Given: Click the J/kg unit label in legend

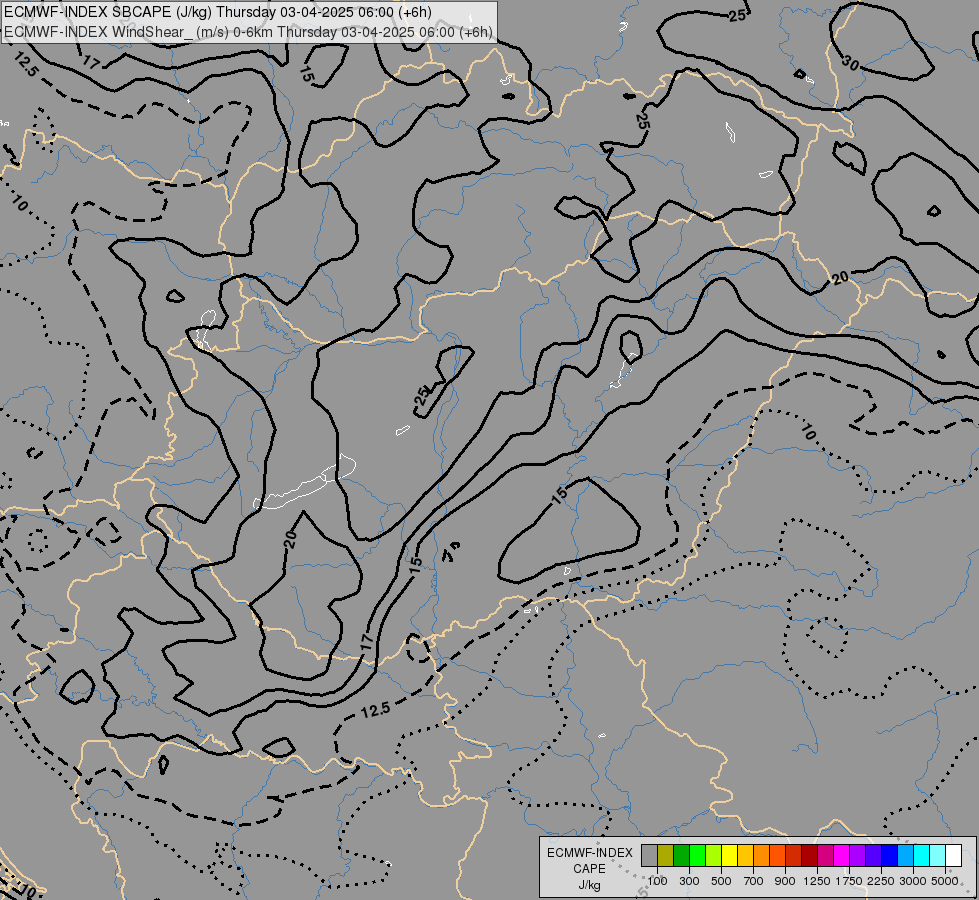Looking at the screenshot, I should 589,885.
